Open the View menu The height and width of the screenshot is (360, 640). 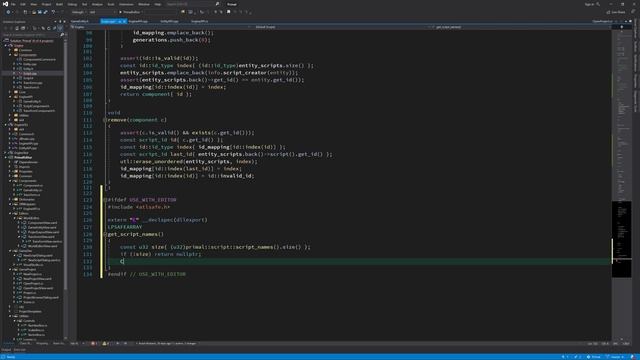pos(34,4)
